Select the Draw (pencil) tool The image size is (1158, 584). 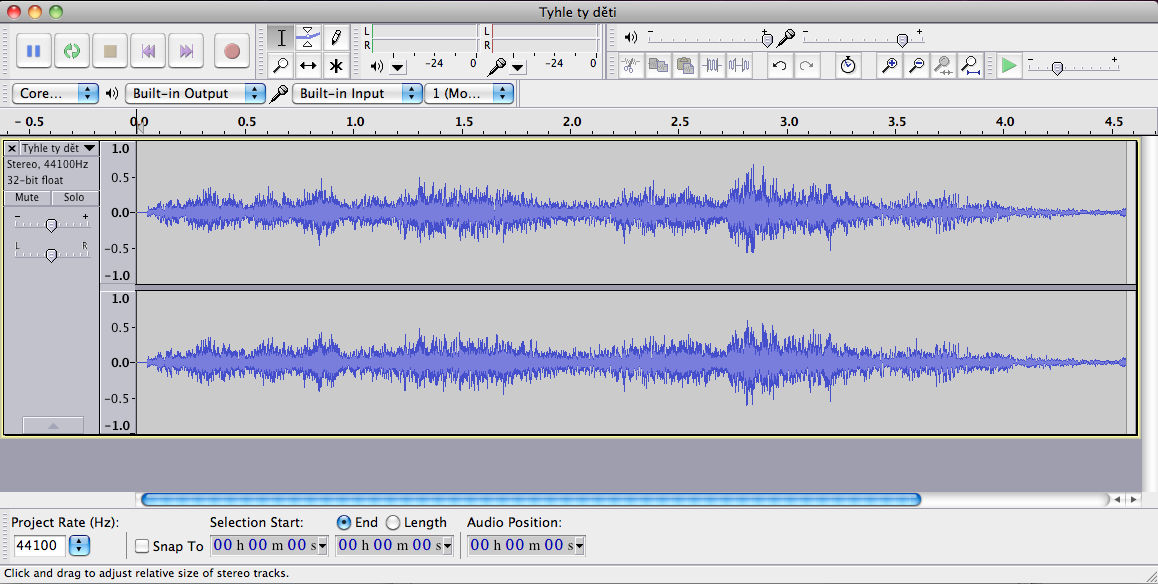[x=336, y=38]
